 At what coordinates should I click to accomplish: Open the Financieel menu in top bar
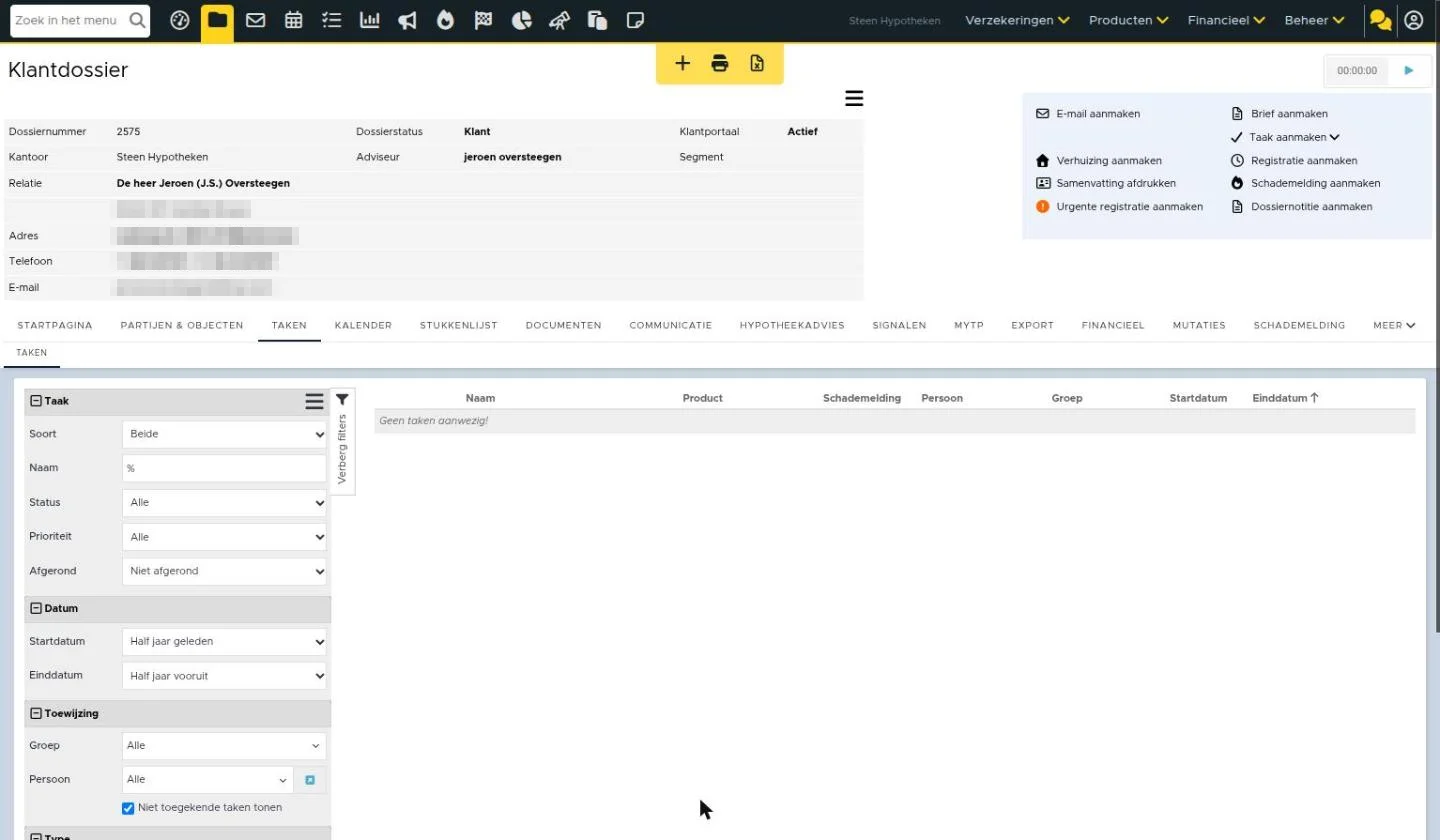click(x=1226, y=20)
